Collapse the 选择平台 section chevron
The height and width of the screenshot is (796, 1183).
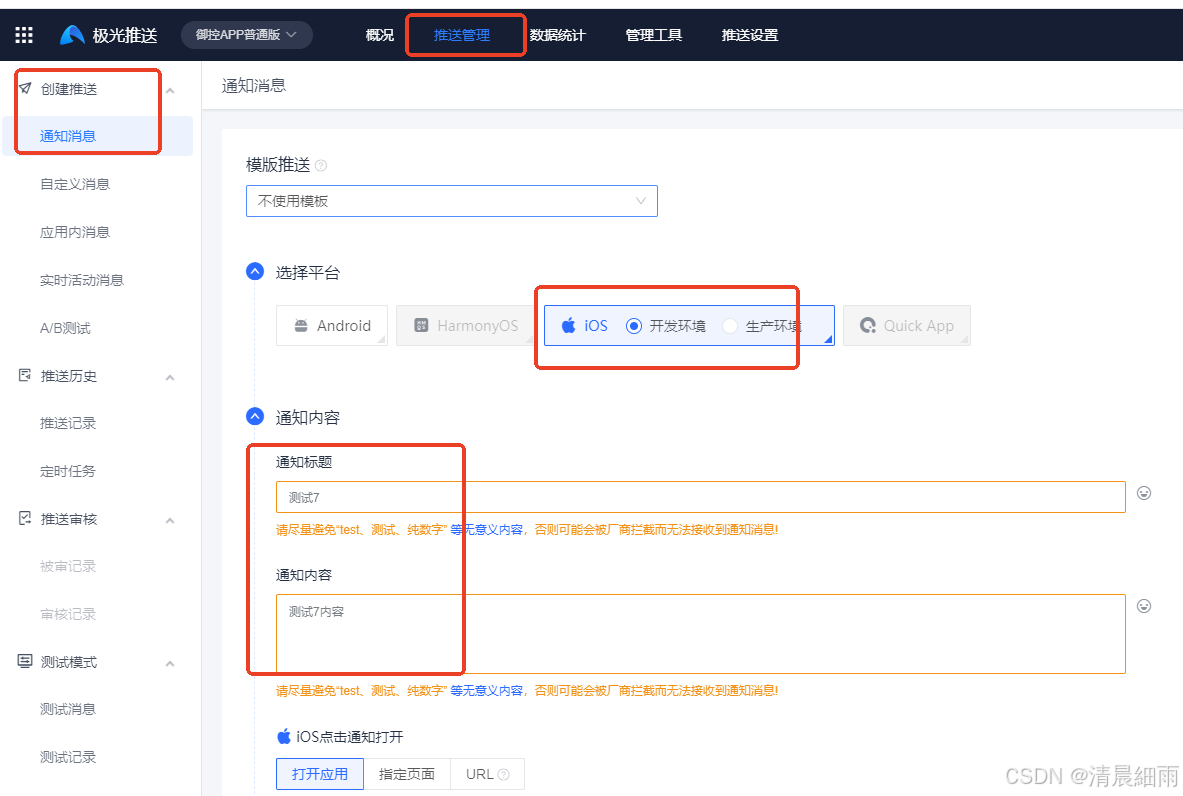click(255, 272)
